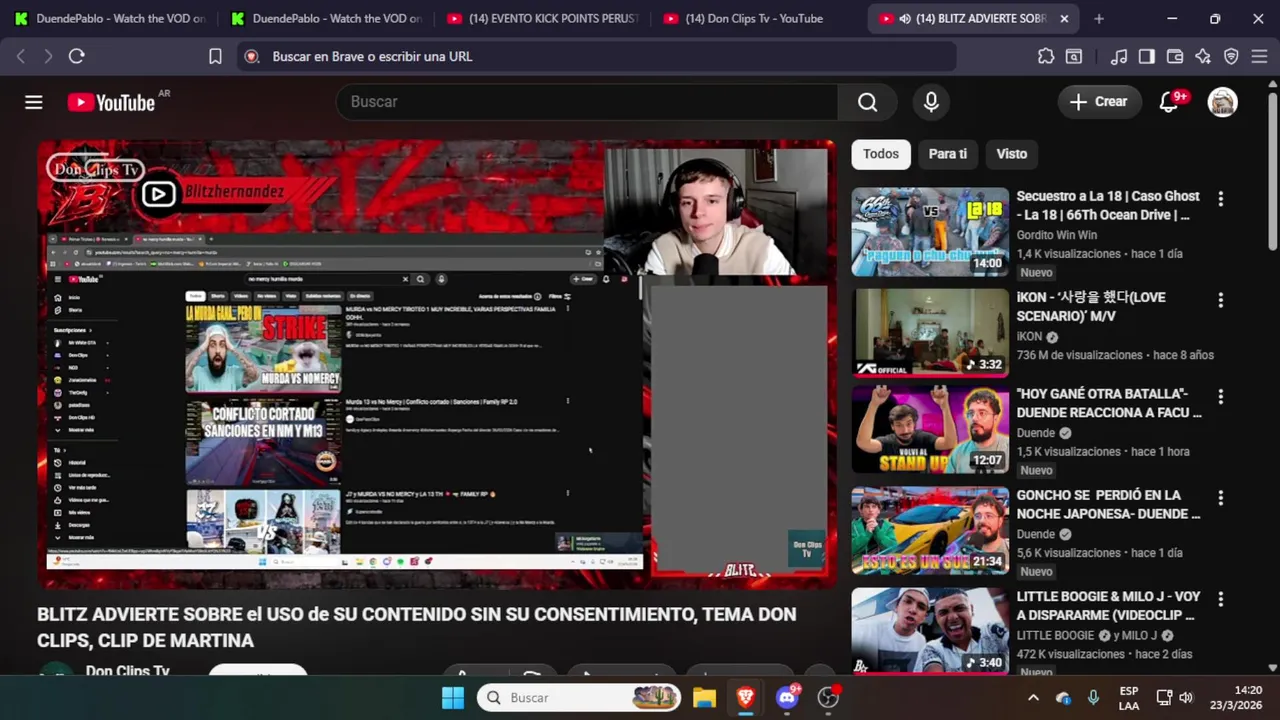The height and width of the screenshot is (720, 1280).
Task: Start voice search with the microphone icon
Action: pyautogui.click(x=931, y=102)
